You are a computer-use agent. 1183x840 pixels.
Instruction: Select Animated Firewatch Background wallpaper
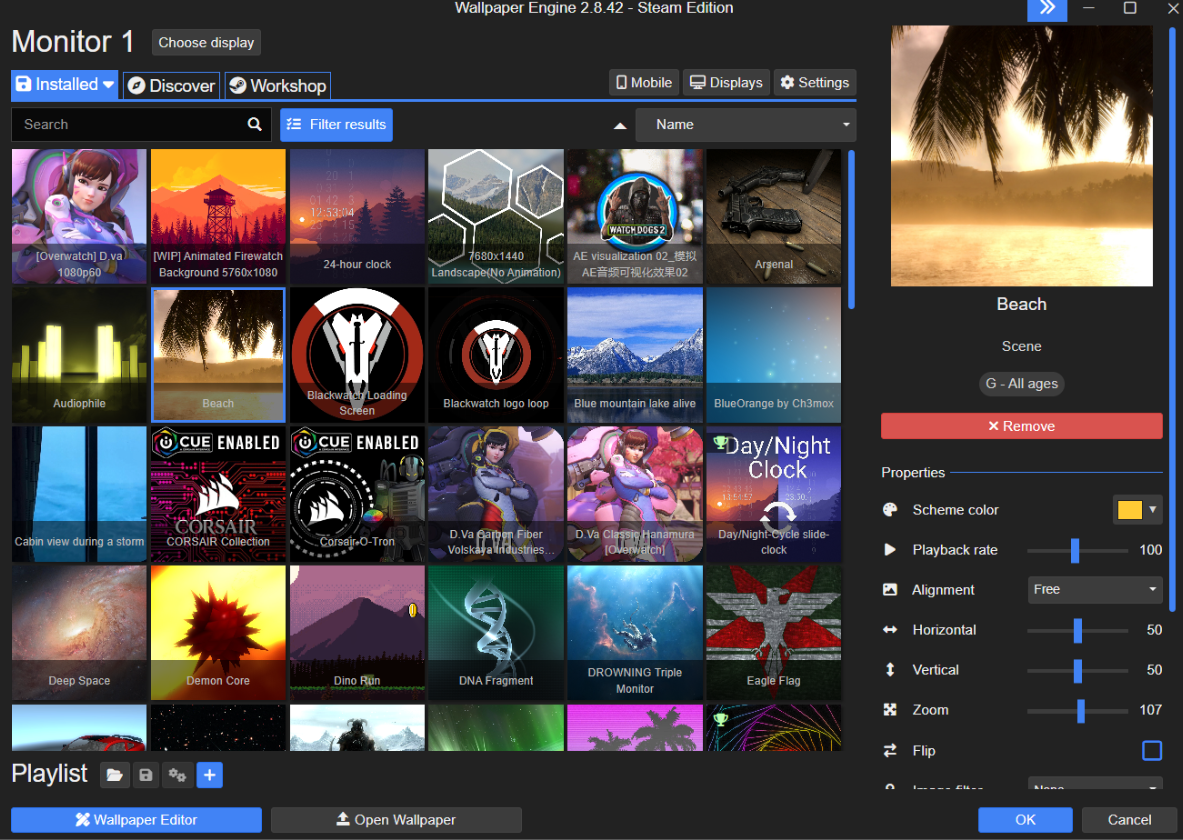pyautogui.click(x=218, y=217)
